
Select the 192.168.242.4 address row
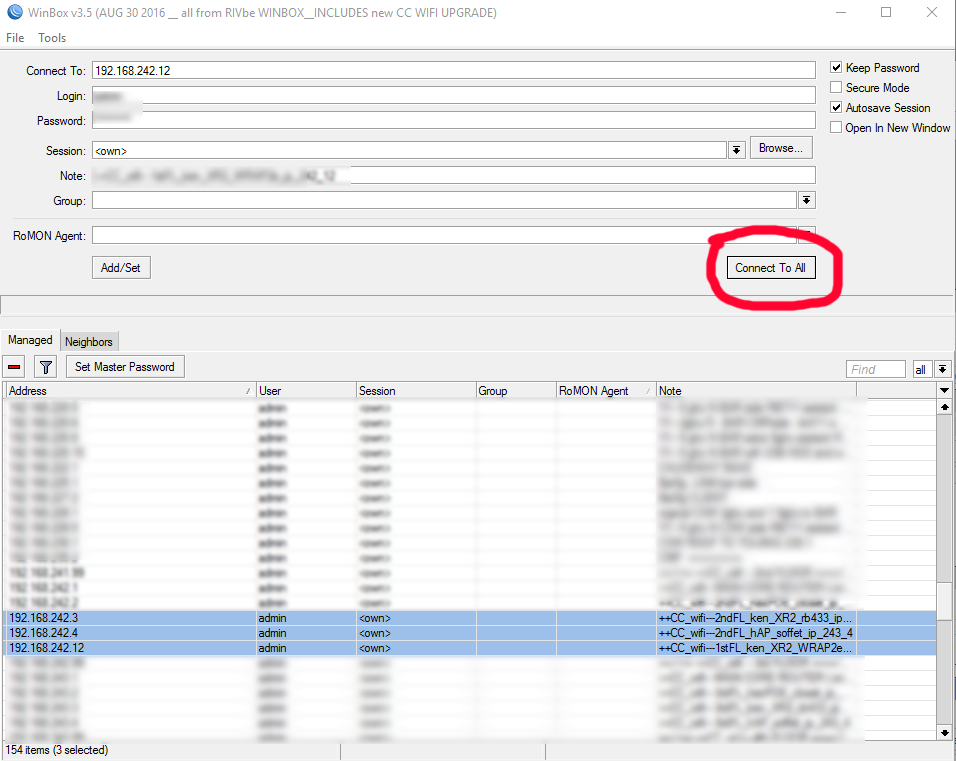470,633
